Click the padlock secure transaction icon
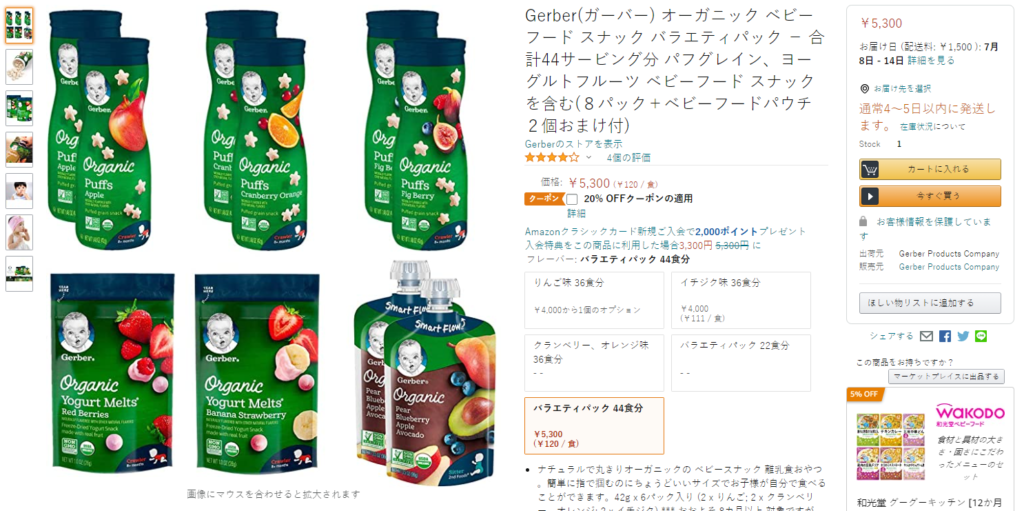Image resolution: width=1024 pixels, height=511 pixels. 863,221
